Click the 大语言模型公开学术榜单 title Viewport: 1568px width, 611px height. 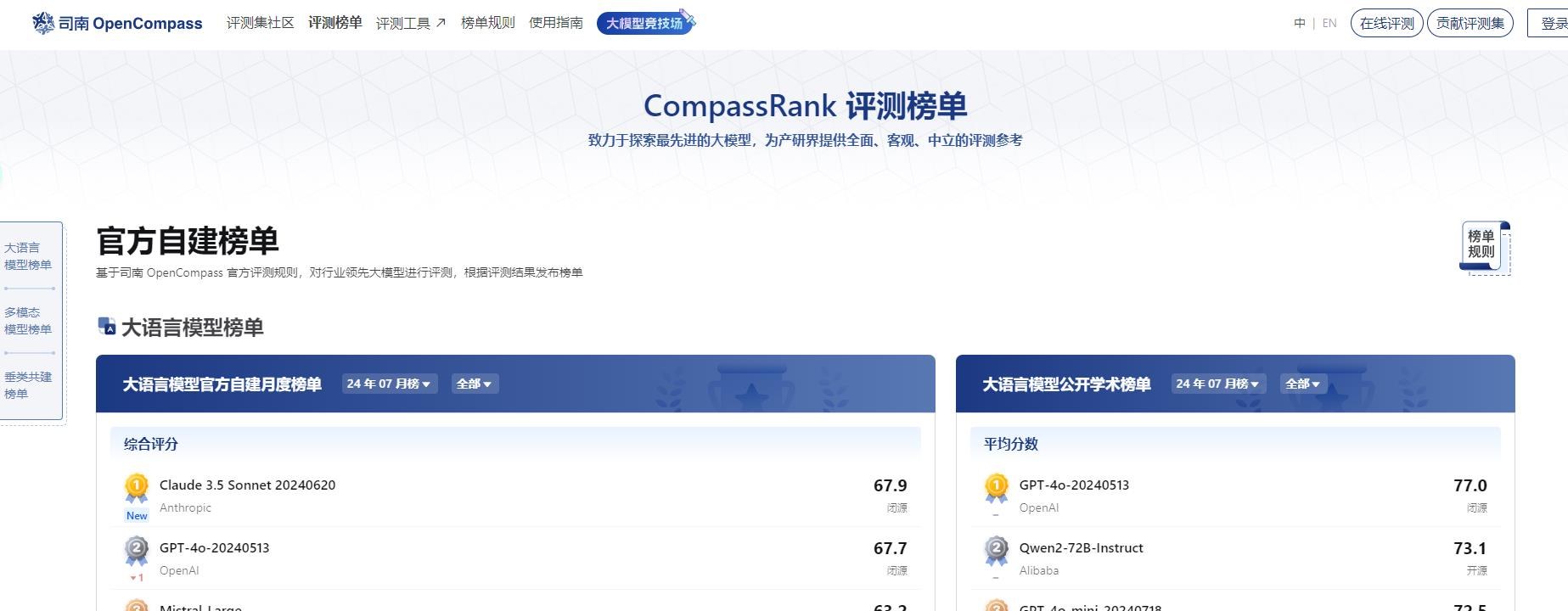(1066, 384)
